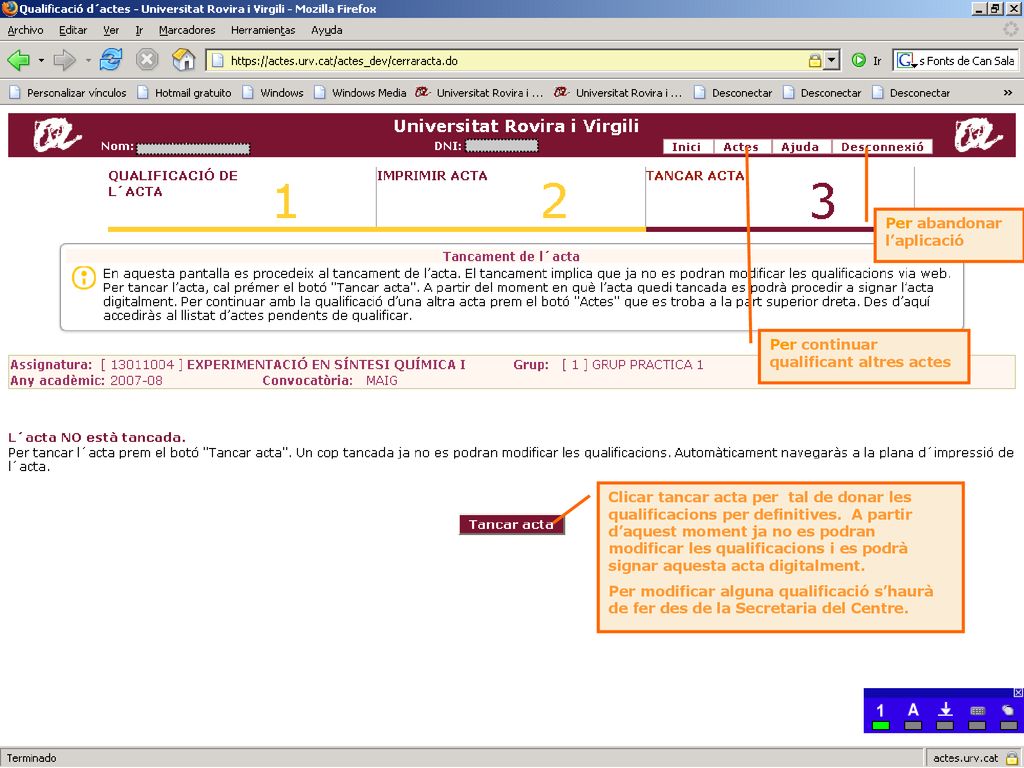Click the Actes navigation button
This screenshot has width=1024, height=768.
click(743, 147)
